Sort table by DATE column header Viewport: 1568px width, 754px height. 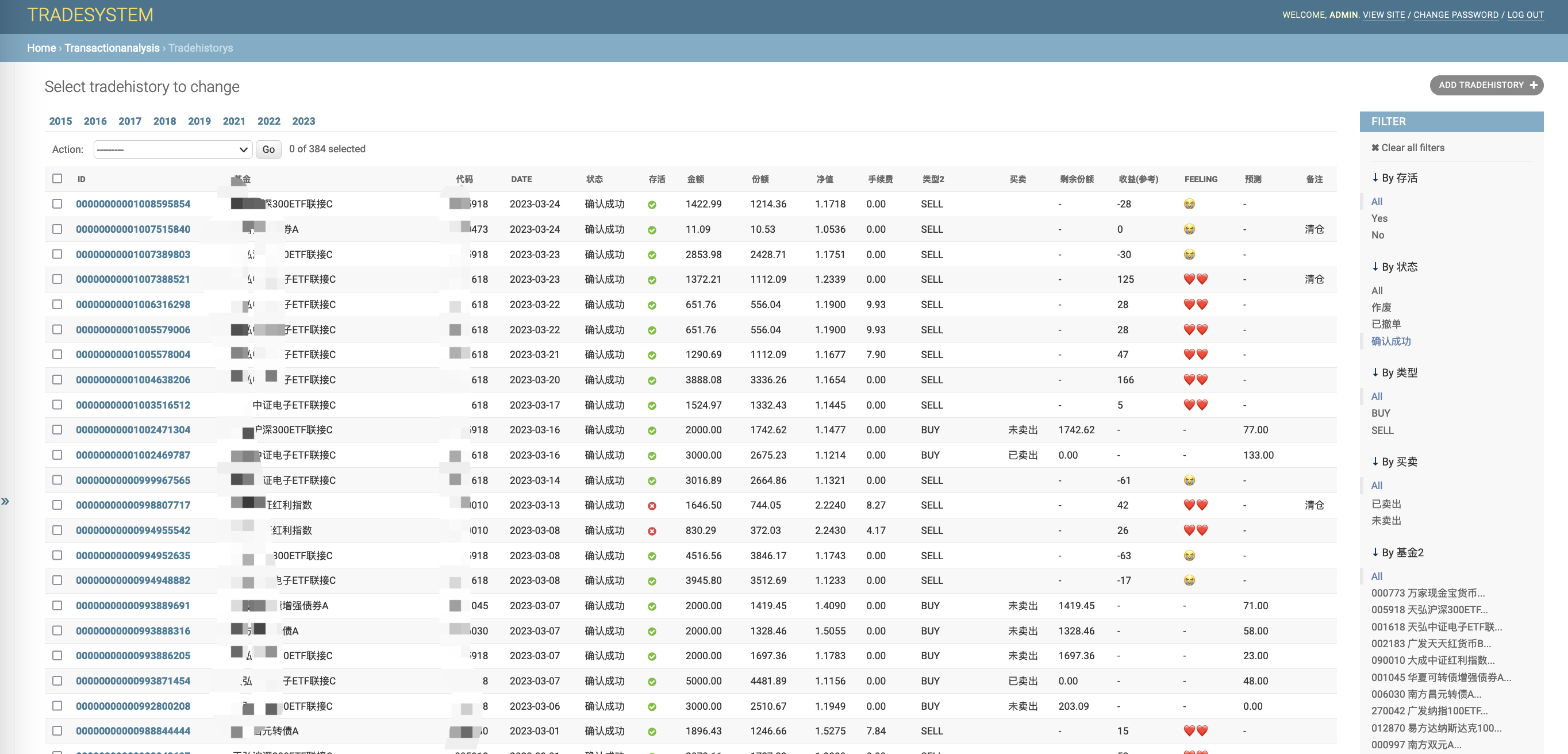[521, 179]
